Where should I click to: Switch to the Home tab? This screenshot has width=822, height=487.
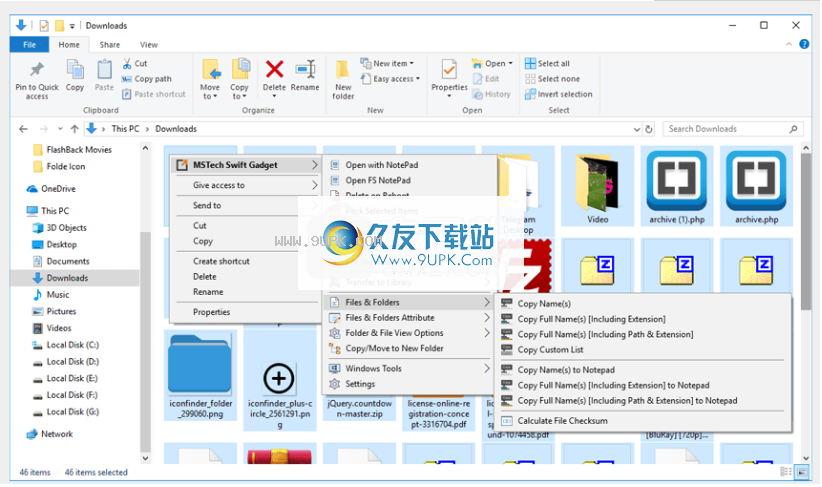69,45
